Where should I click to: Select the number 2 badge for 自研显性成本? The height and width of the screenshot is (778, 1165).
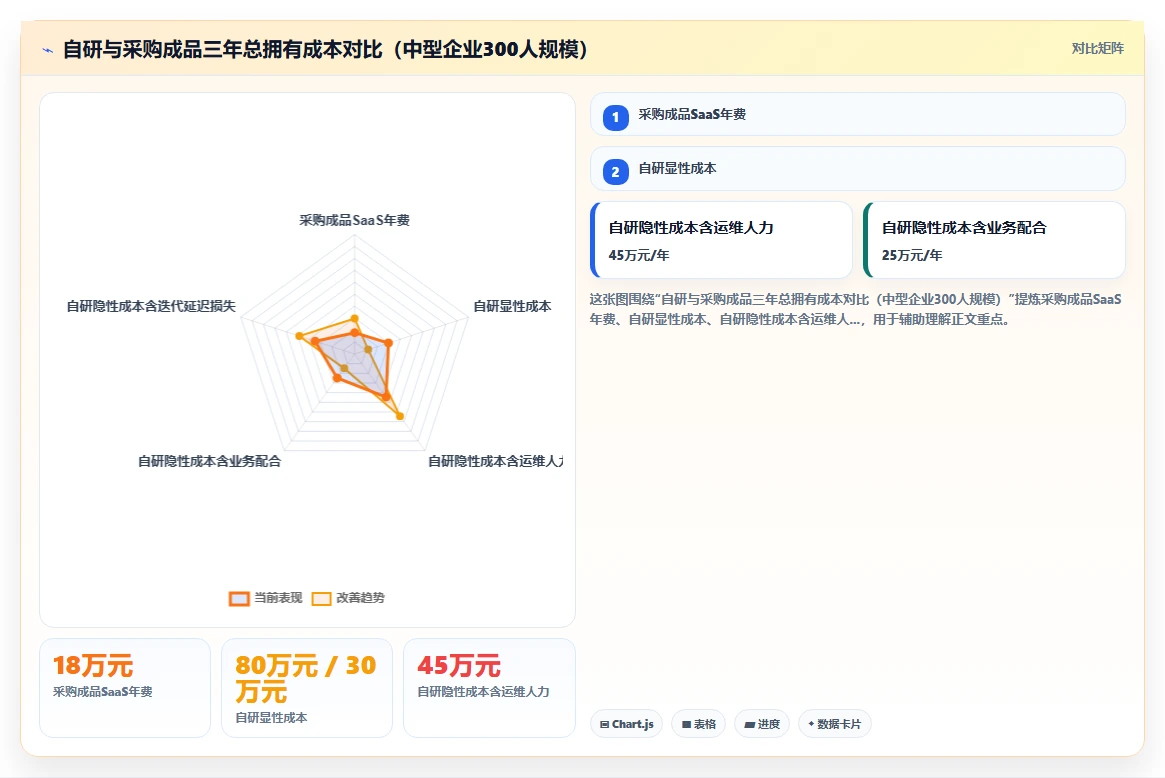coord(615,172)
